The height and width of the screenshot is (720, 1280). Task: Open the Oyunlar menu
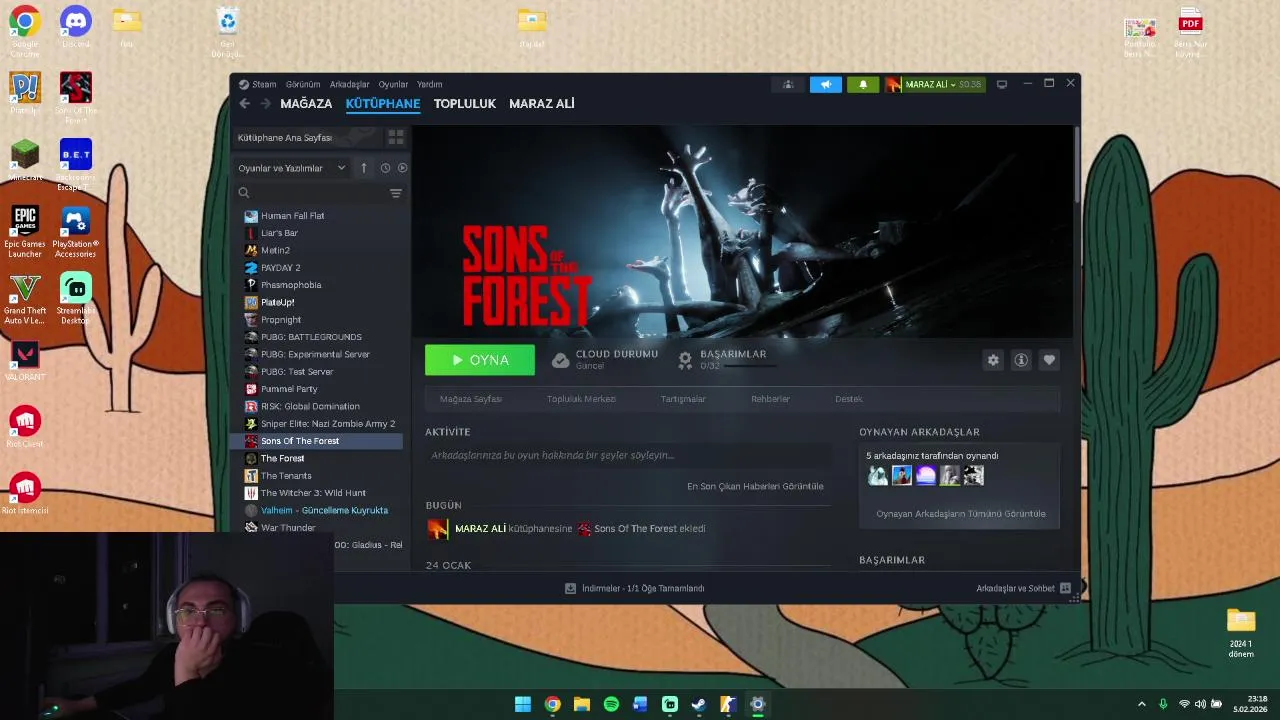(393, 85)
